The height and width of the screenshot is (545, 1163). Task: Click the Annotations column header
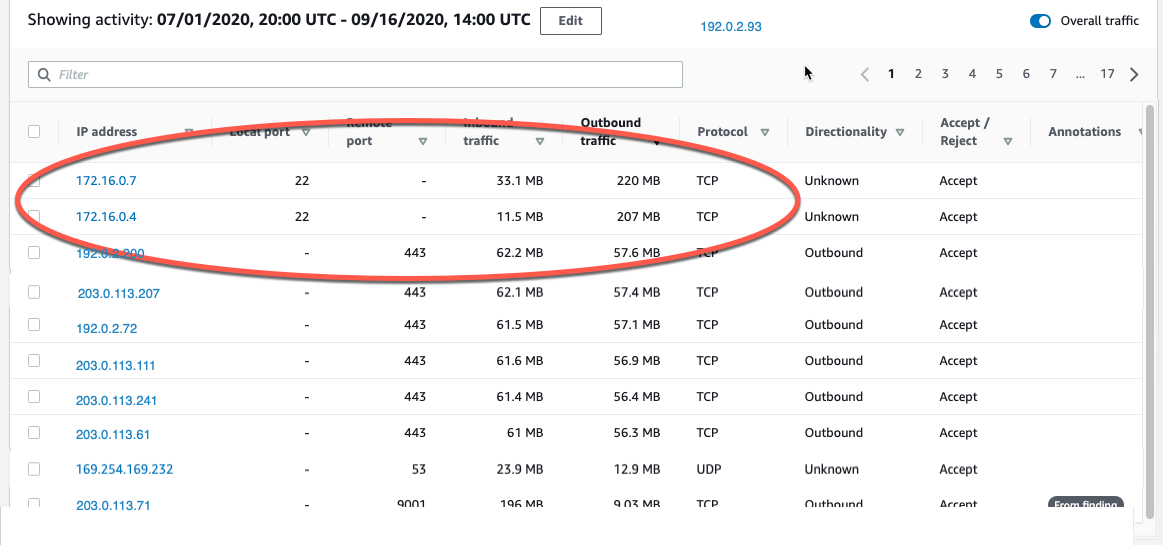pyautogui.click(x=1084, y=131)
